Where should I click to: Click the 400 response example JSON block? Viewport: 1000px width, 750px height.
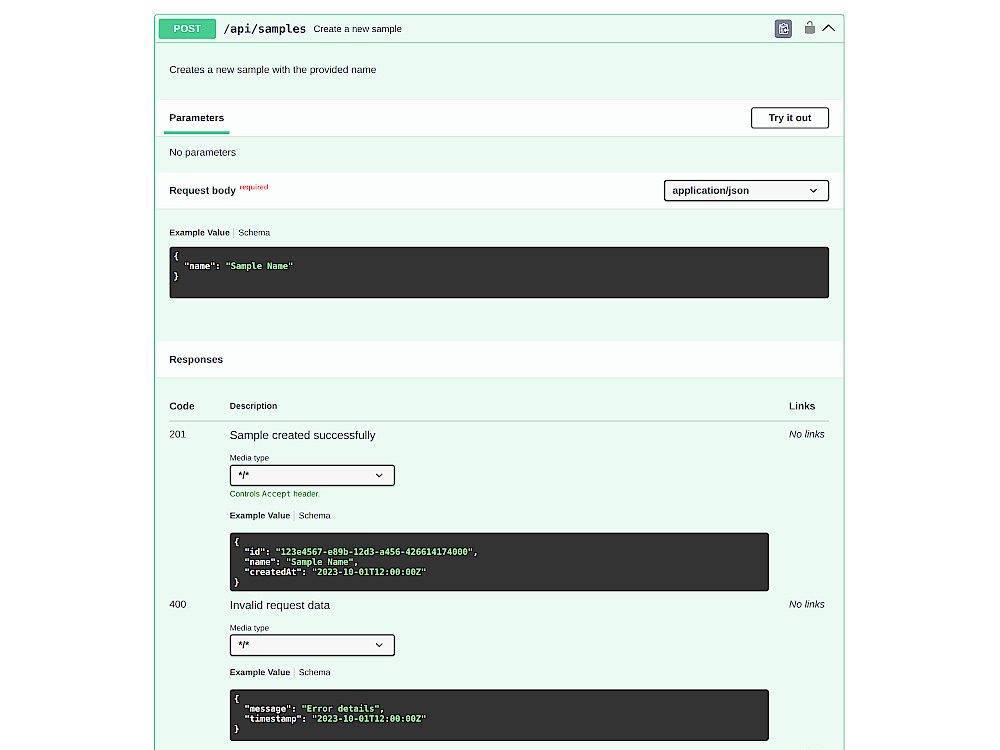(x=499, y=715)
